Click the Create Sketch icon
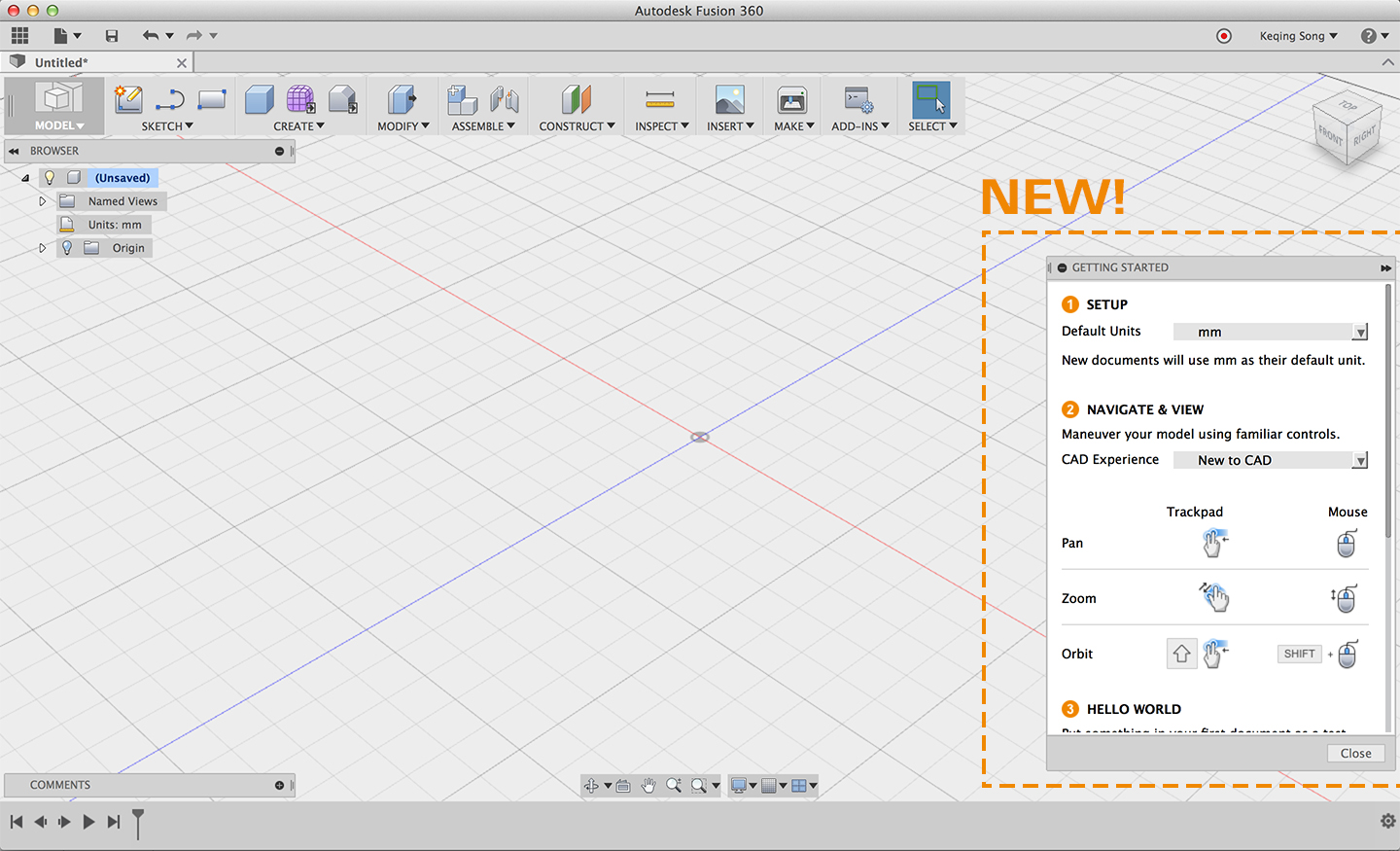1400x851 pixels. [x=128, y=99]
